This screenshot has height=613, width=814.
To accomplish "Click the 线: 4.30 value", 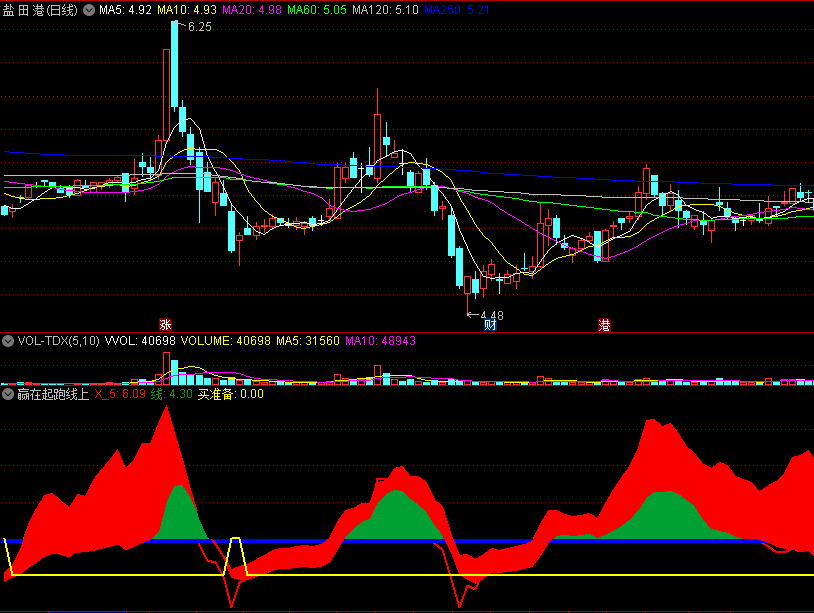I will pyautogui.click(x=172, y=394).
